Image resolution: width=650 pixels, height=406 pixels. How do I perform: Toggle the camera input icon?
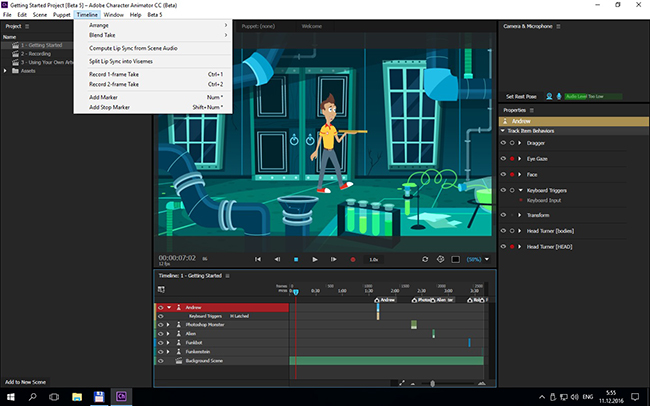click(549, 96)
